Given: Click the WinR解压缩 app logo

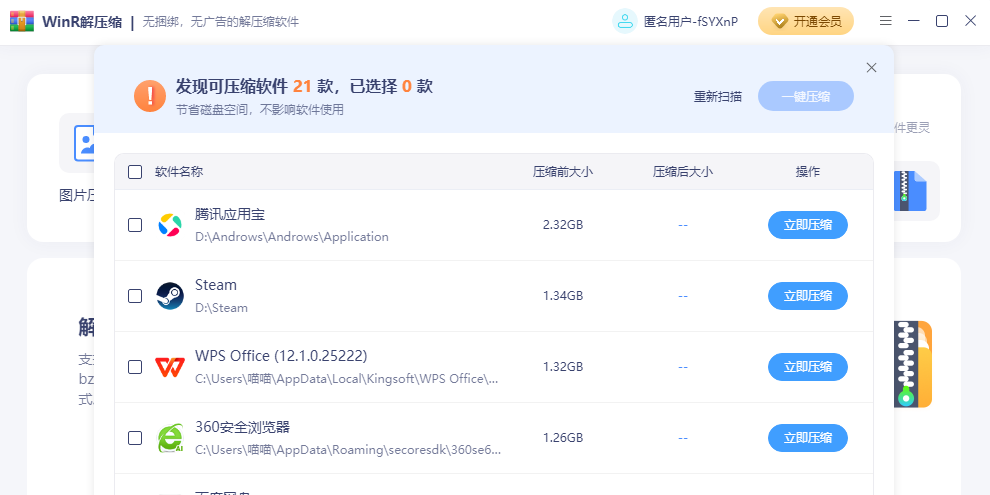Looking at the screenshot, I should click(22, 21).
